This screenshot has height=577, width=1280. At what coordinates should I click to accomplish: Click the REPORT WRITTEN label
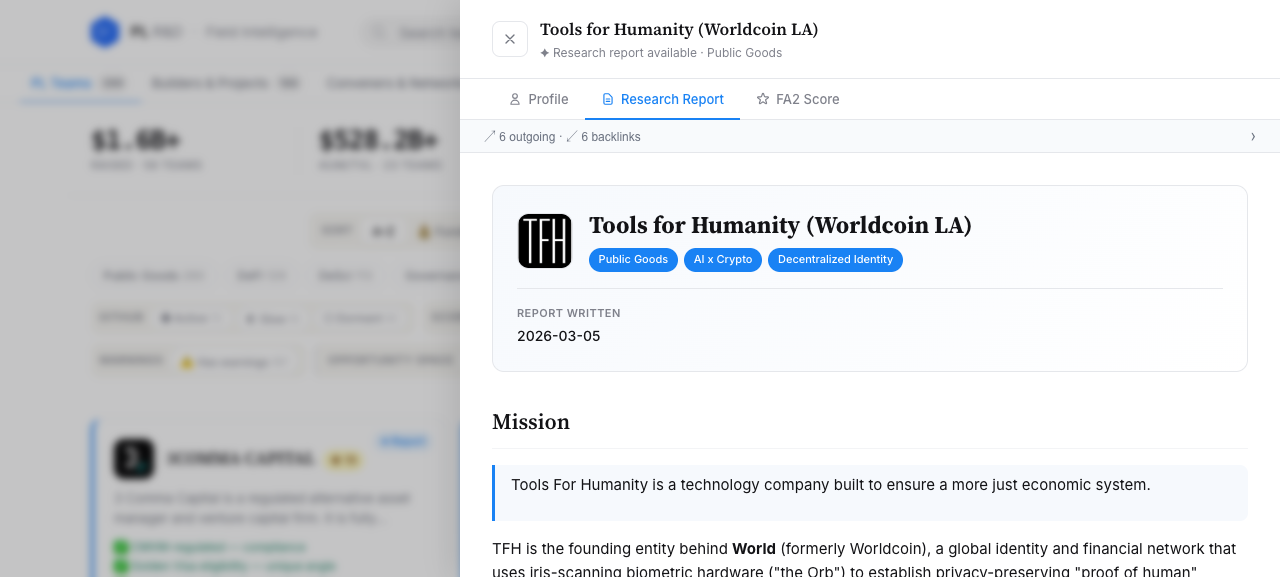(x=569, y=313)
